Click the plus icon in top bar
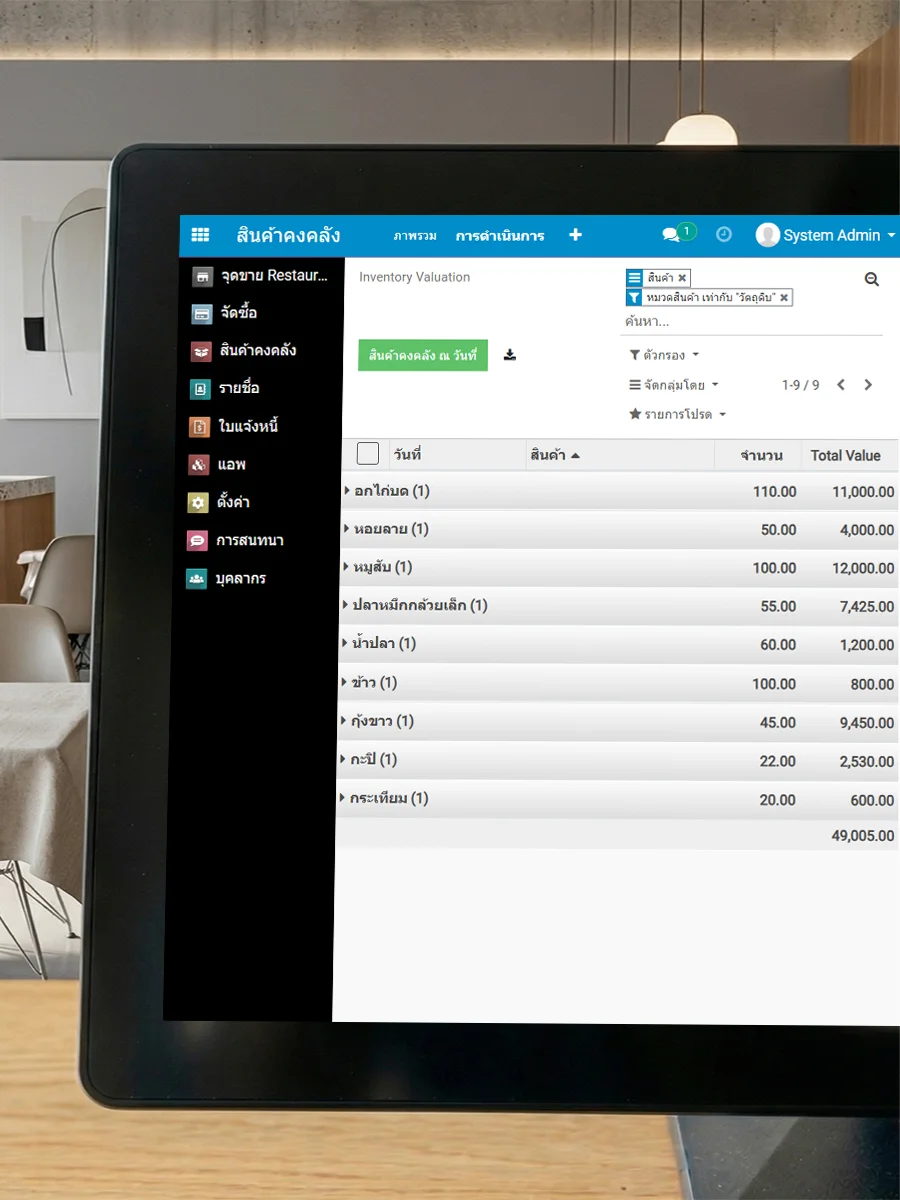 tap(575, 235)
